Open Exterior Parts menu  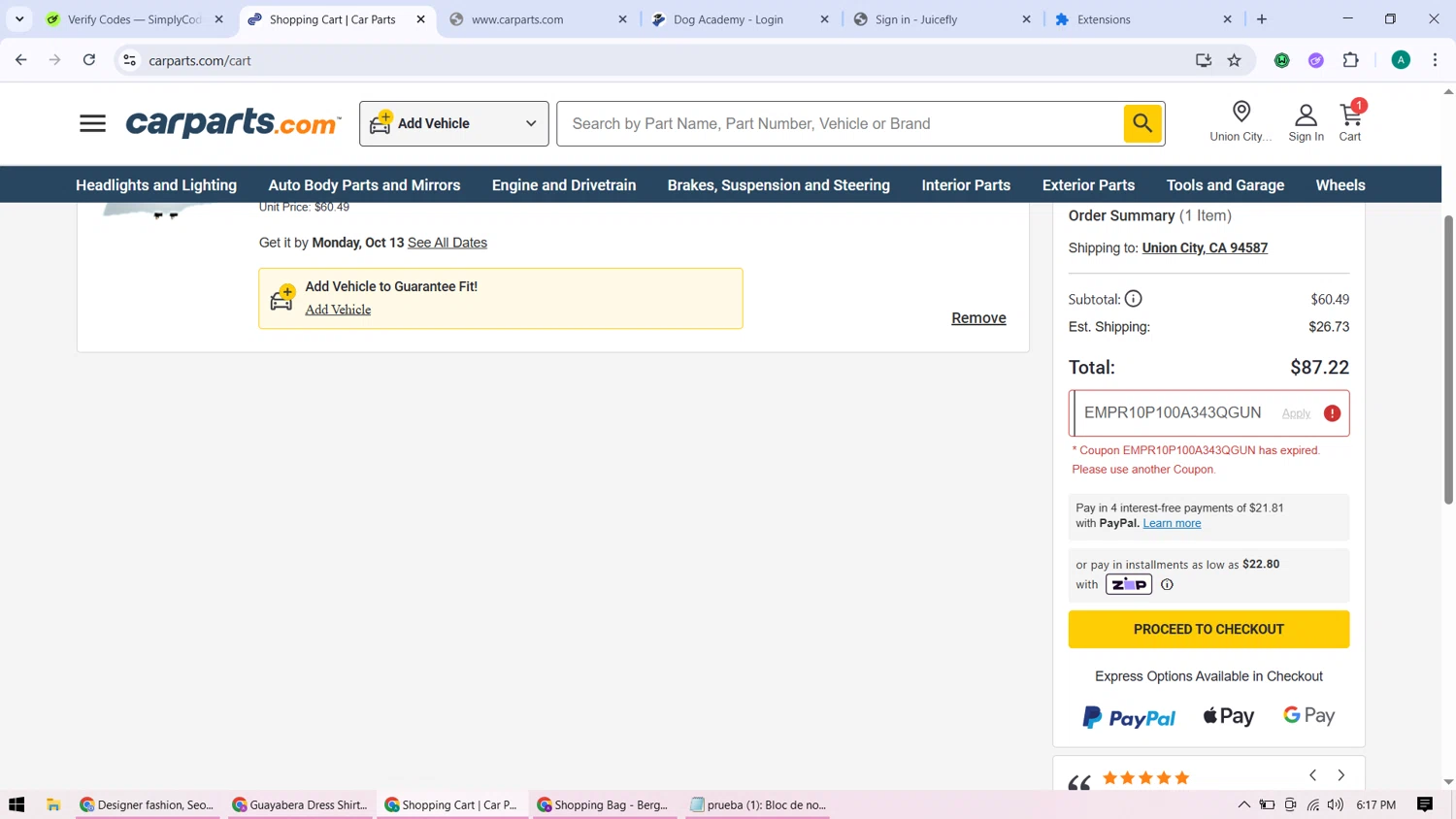[1088, 184]
